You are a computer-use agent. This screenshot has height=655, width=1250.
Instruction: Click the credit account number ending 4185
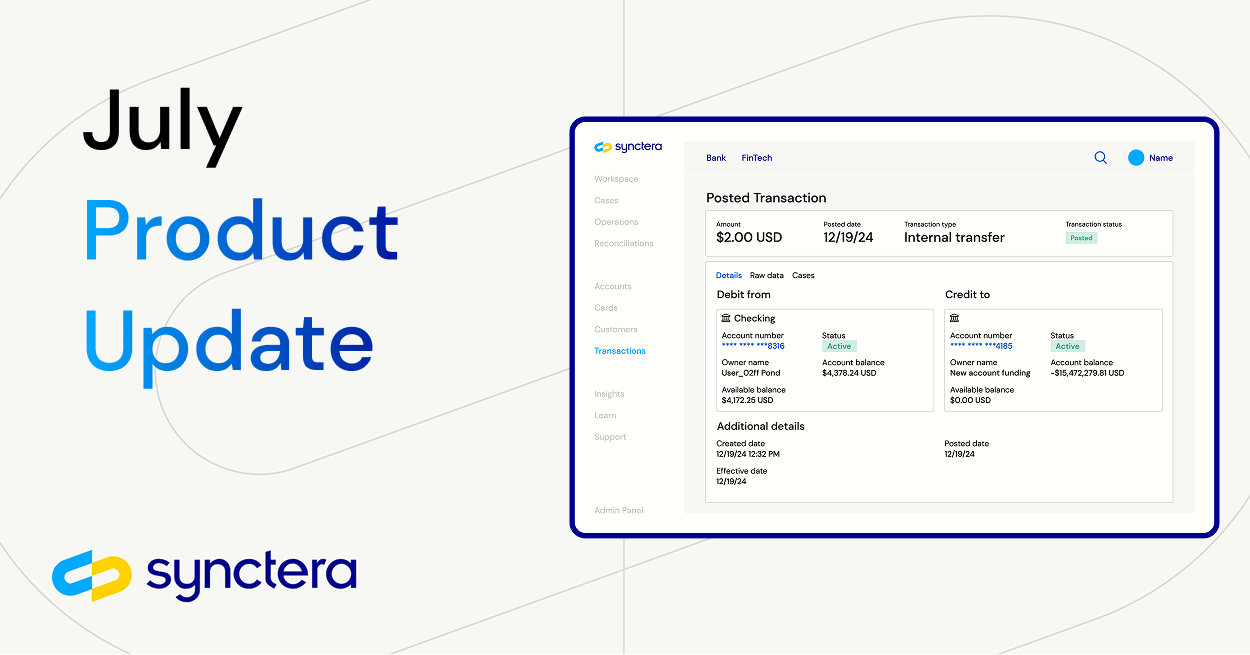981,346
